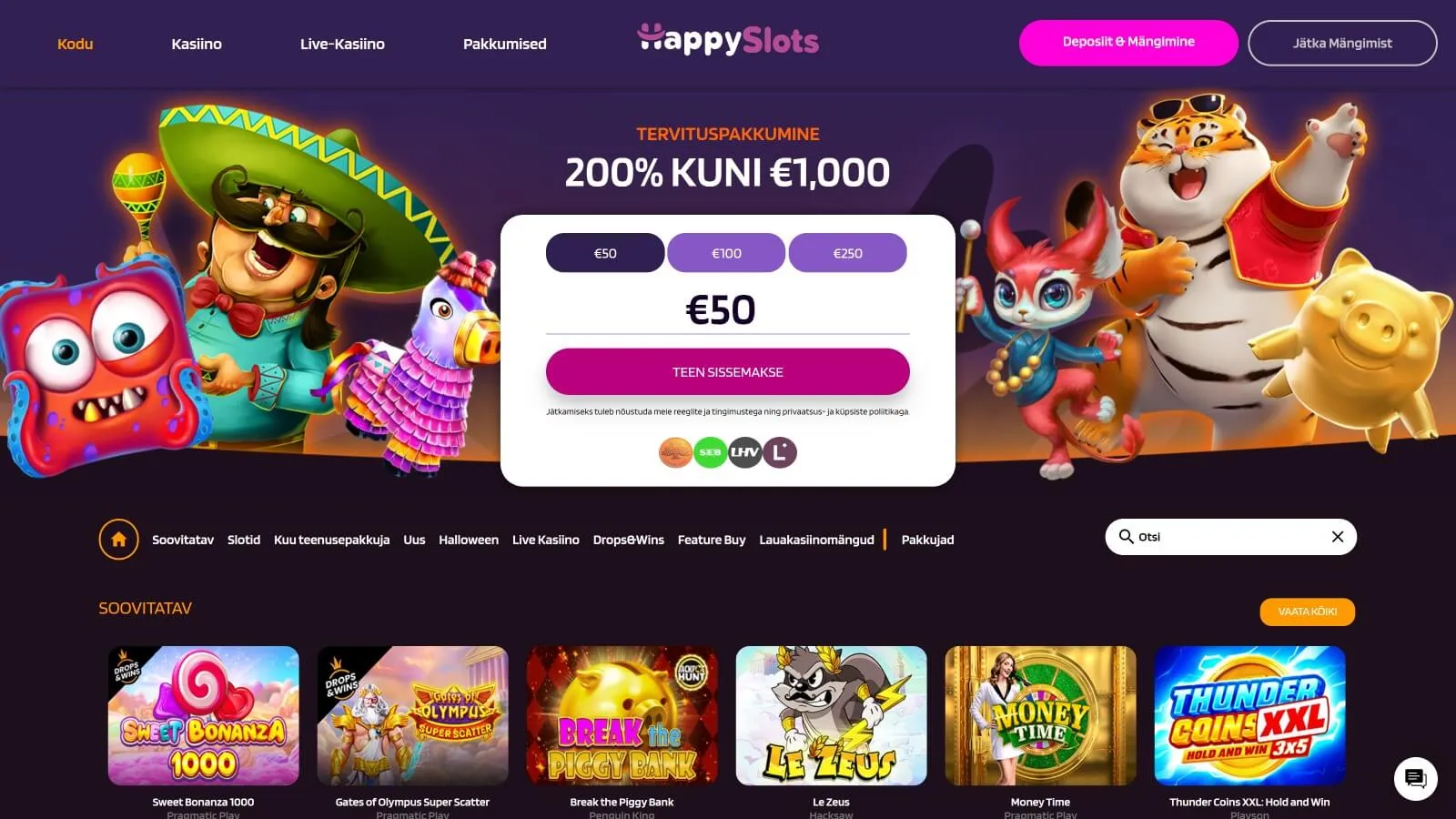Open the Le Zeus game thumbnail
The height and width of the screenshot is (819, 1456).
(x=831, y=715)
